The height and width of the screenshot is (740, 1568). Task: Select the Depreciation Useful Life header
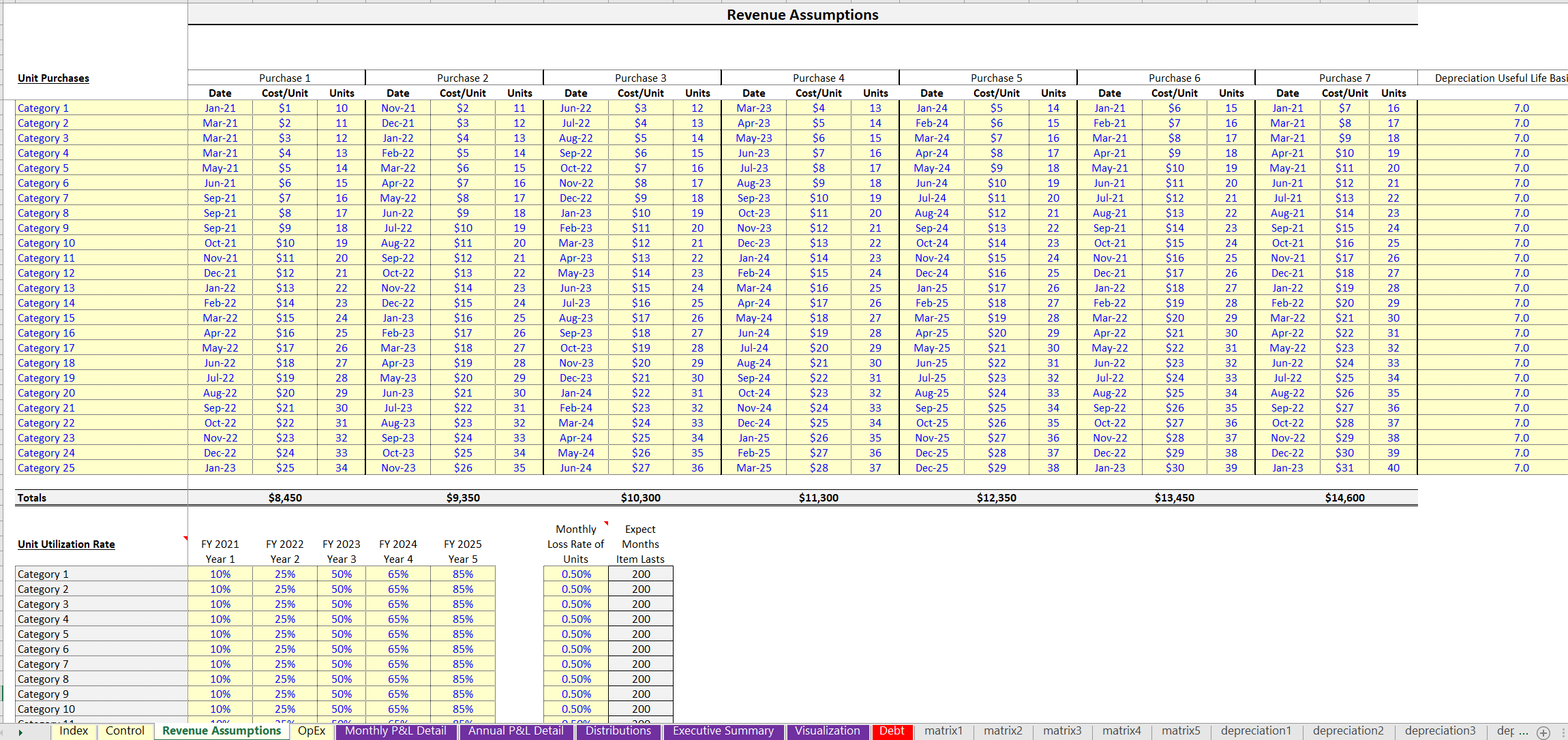(1500, 78)
